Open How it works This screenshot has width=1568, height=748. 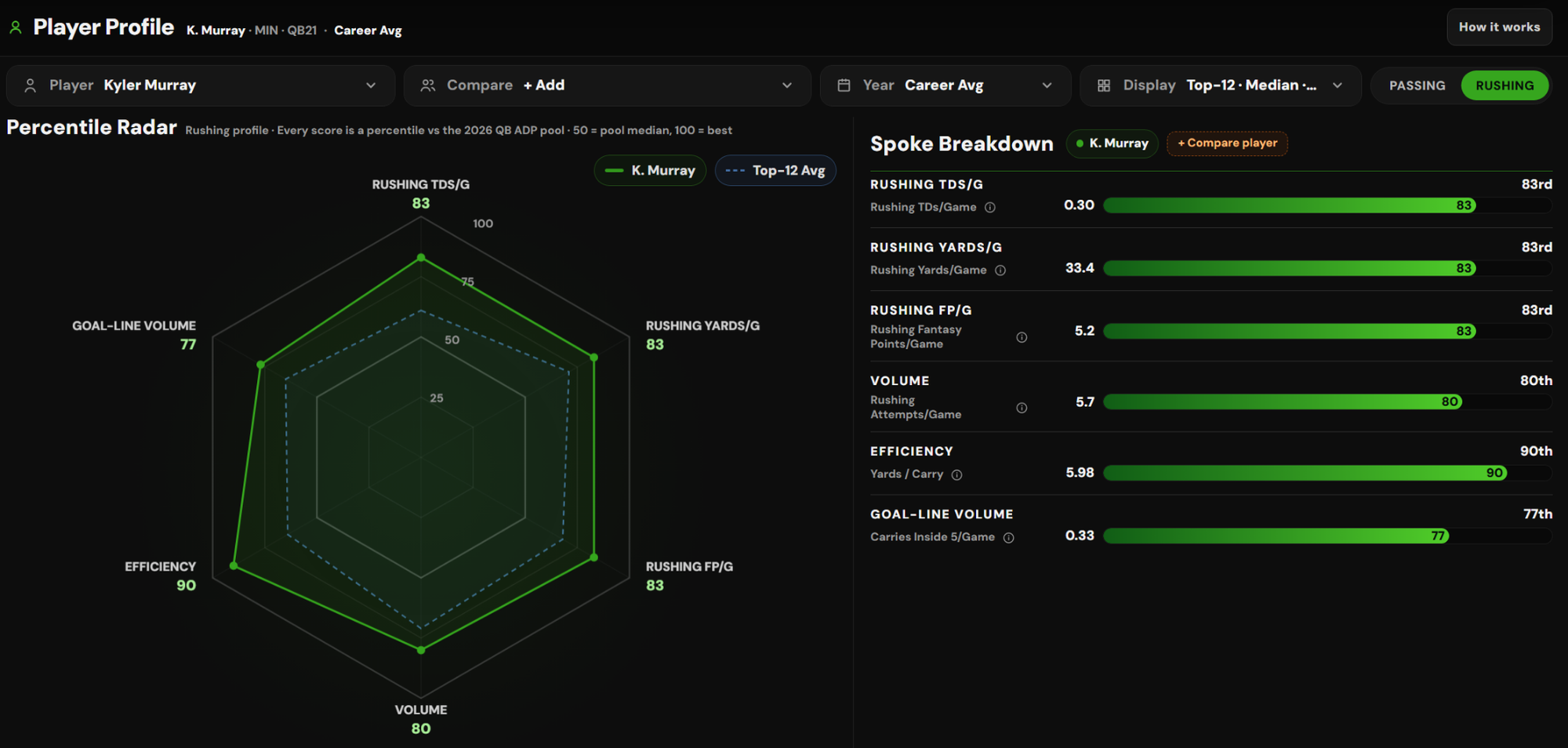point(1499,27)
